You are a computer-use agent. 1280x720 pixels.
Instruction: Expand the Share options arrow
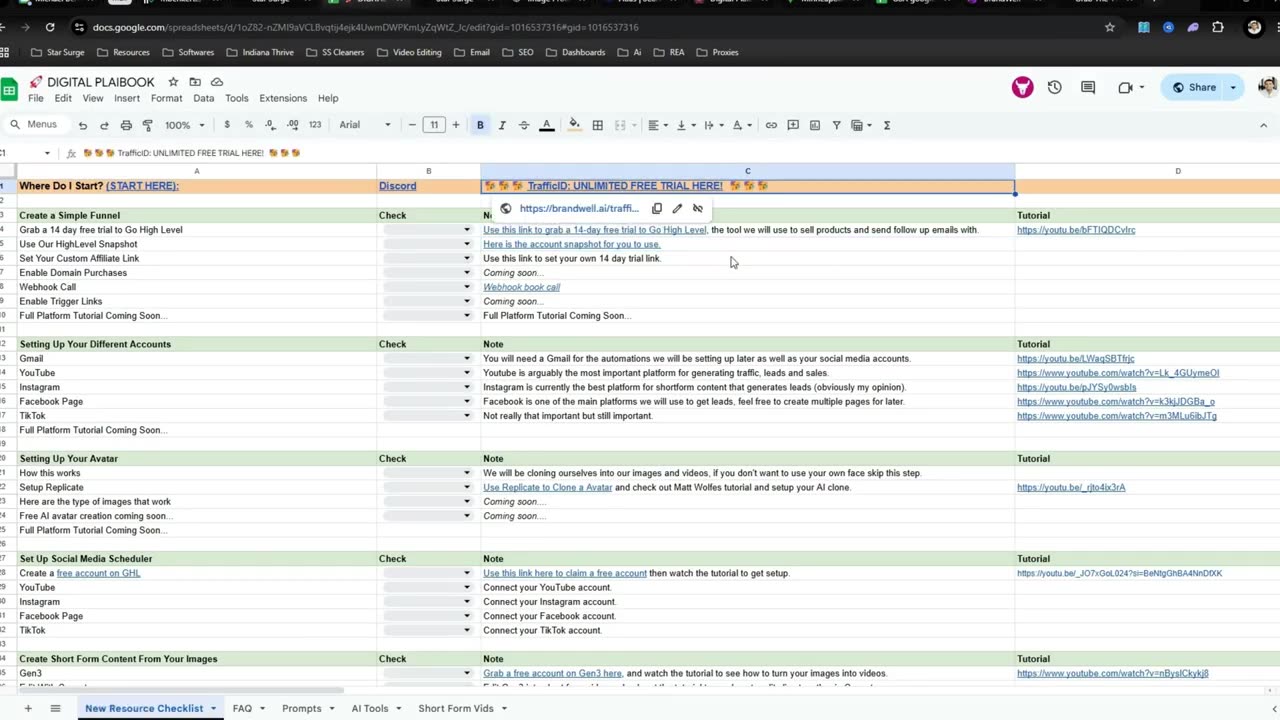pos(1233,87)
